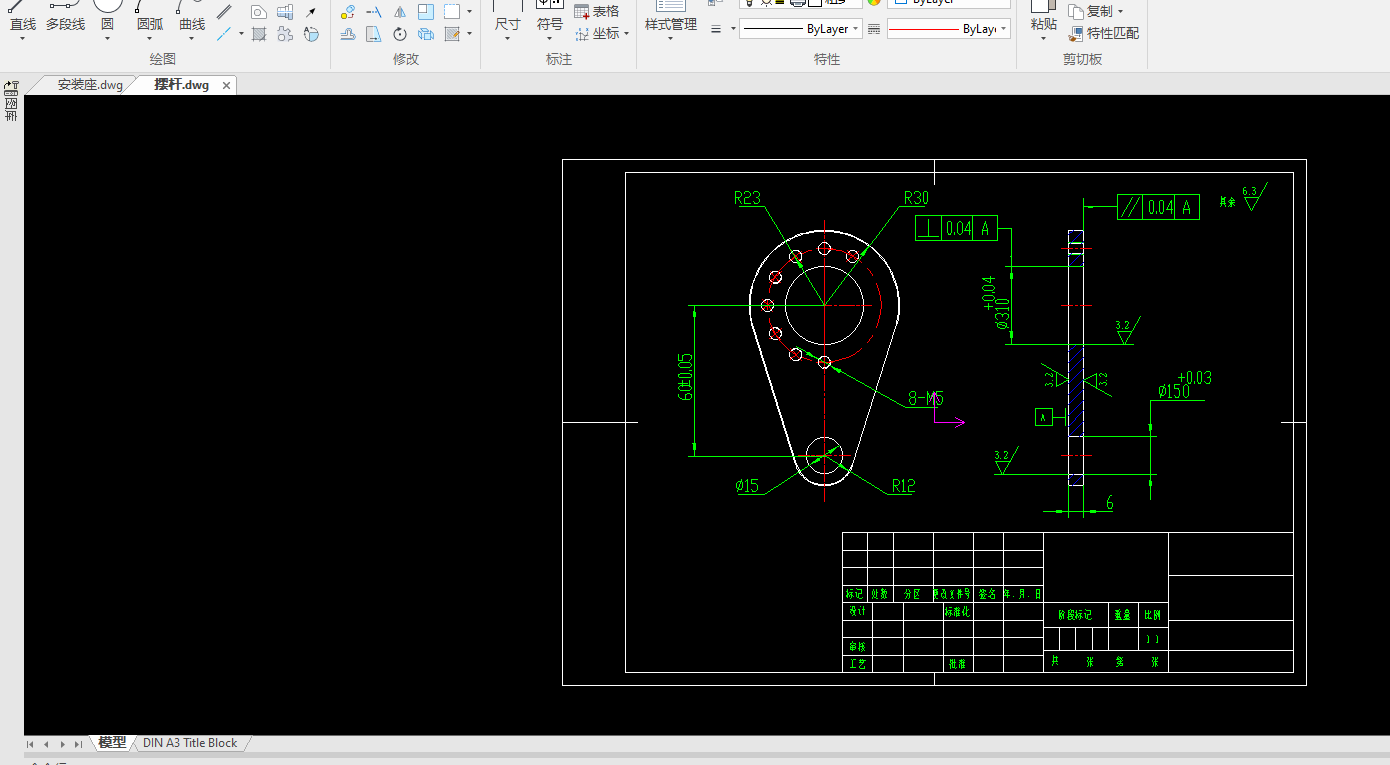Expand the 复制 (Copy) dropdown arrow

(x=1120, y=12)
